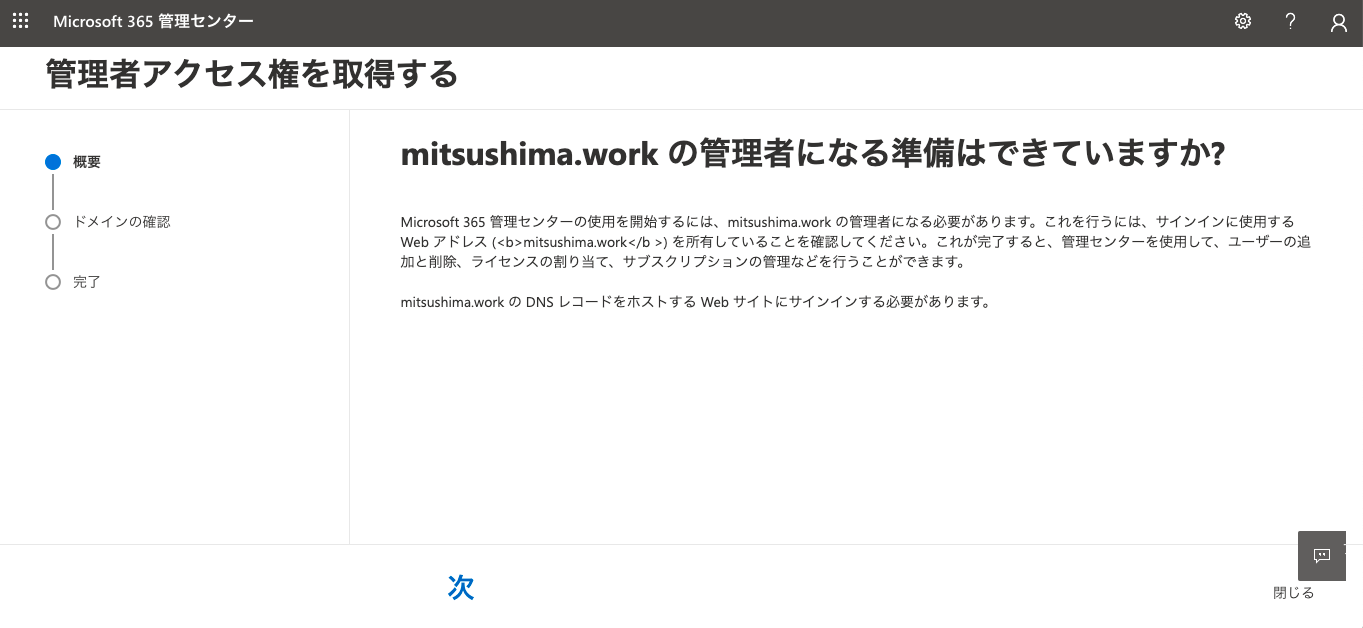This screenshot has width=1363, height=628.
Task: Open the help question mark icon
Action: pos(1291,21)
